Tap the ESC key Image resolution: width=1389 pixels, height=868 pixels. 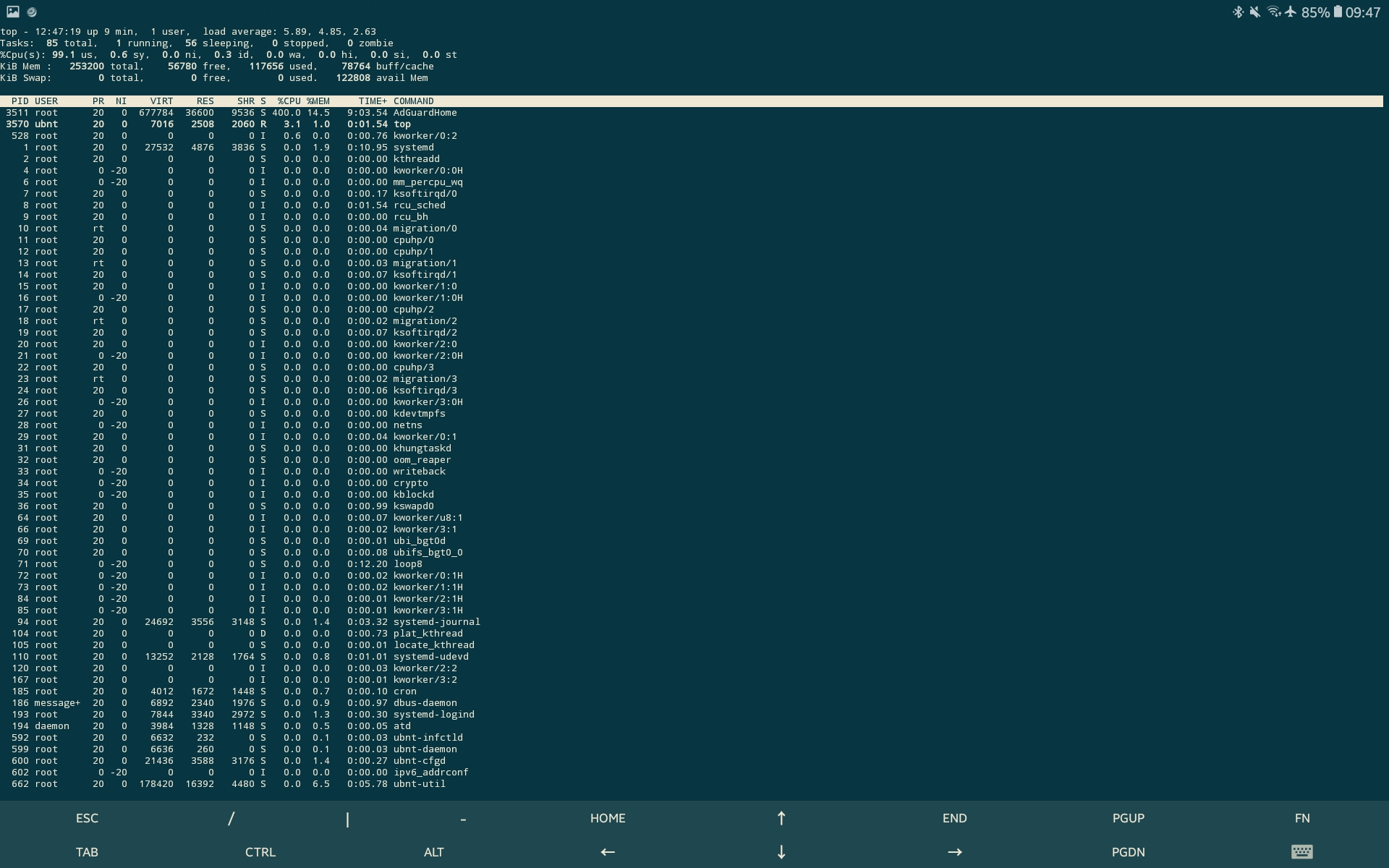(x=87, y=818)
